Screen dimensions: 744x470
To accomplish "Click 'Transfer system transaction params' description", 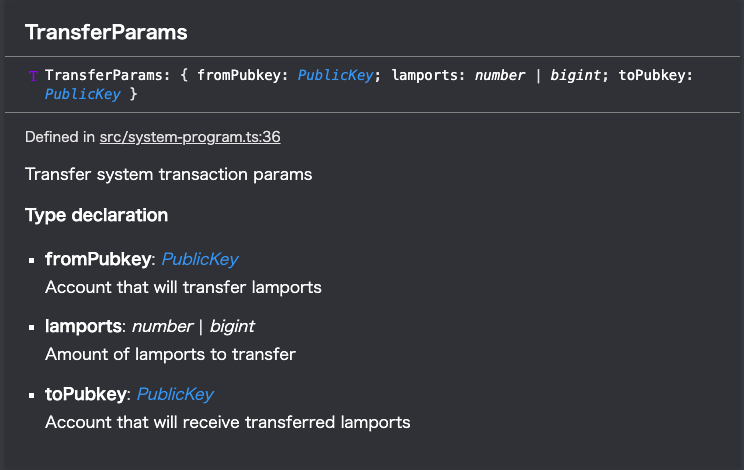I will point(168,175).
